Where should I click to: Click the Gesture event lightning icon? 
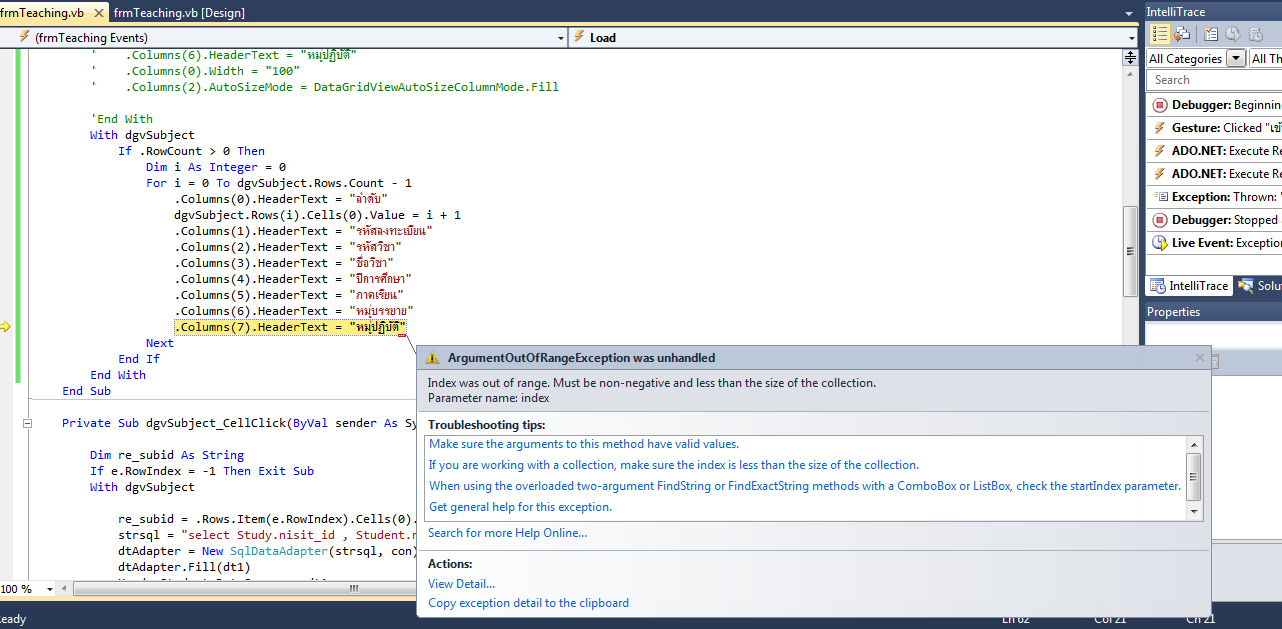click(x=1160, y=128)
